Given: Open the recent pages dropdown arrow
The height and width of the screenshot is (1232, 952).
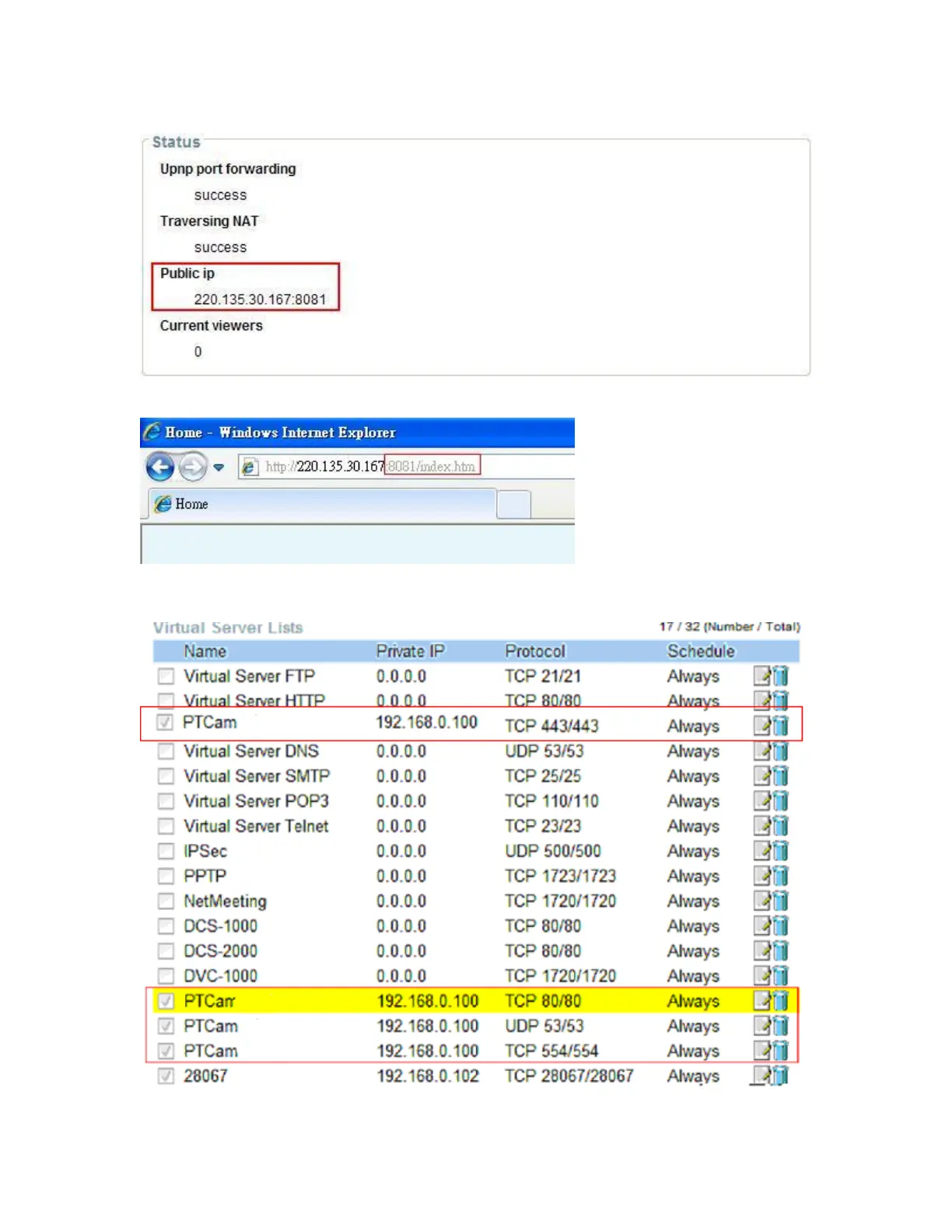Looking at the screenshot, I should (x=219, y=467).
